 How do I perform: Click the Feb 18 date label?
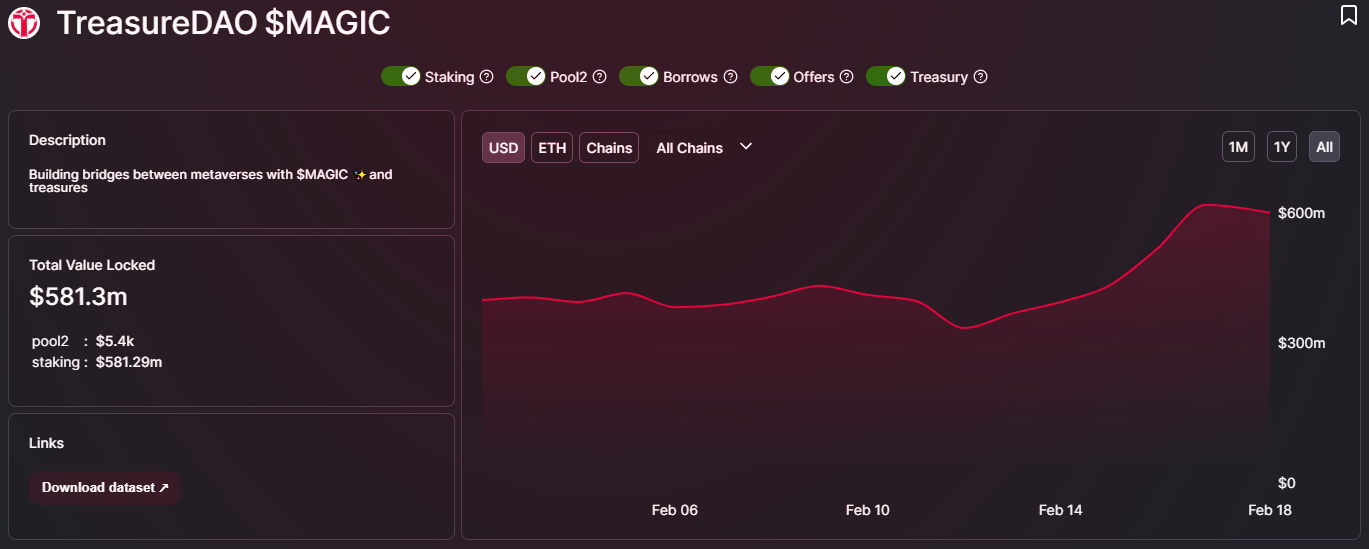tap(1270, 510)
